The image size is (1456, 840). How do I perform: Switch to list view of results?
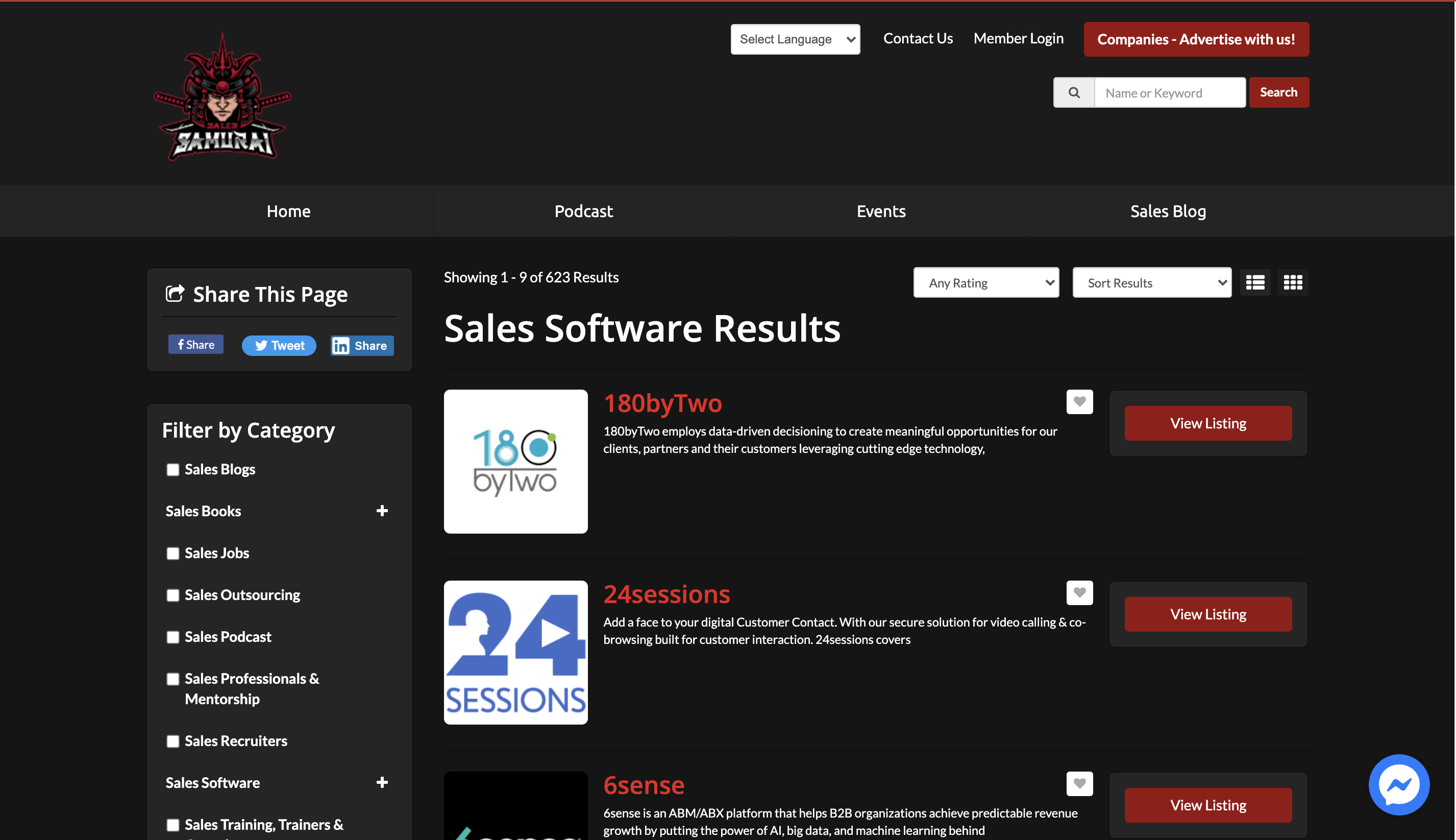click(x=1255, y=282)
